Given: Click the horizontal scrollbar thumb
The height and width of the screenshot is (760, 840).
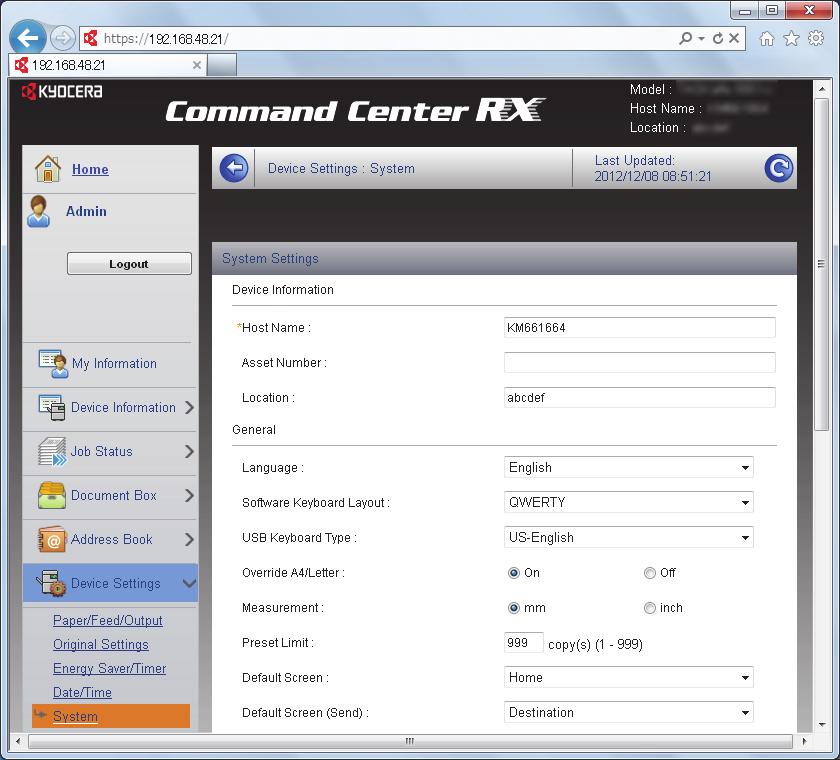Looking at the screenshot, I should tap(410, 741).
